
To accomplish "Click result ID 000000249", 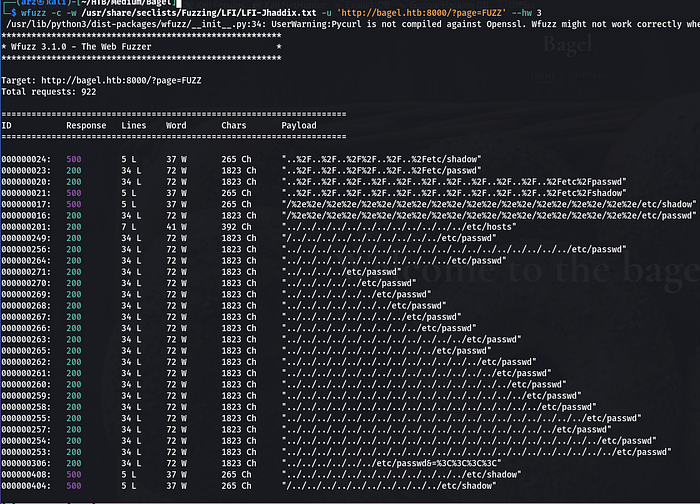I will (x=26, y=238).
